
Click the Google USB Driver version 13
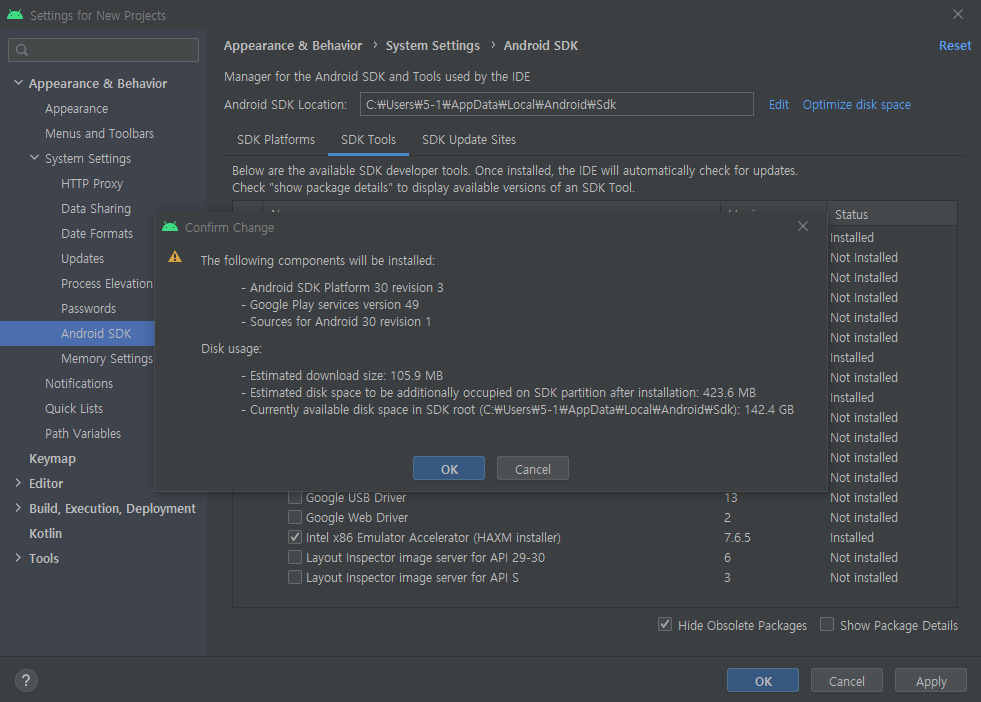(x=731, y=497)
